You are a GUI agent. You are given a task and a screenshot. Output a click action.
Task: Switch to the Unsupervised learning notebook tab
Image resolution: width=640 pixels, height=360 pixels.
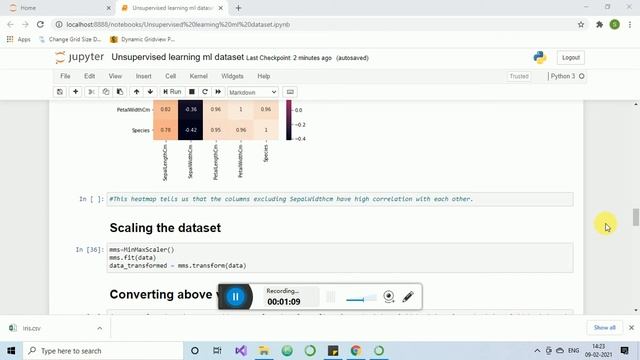point(171,8)
